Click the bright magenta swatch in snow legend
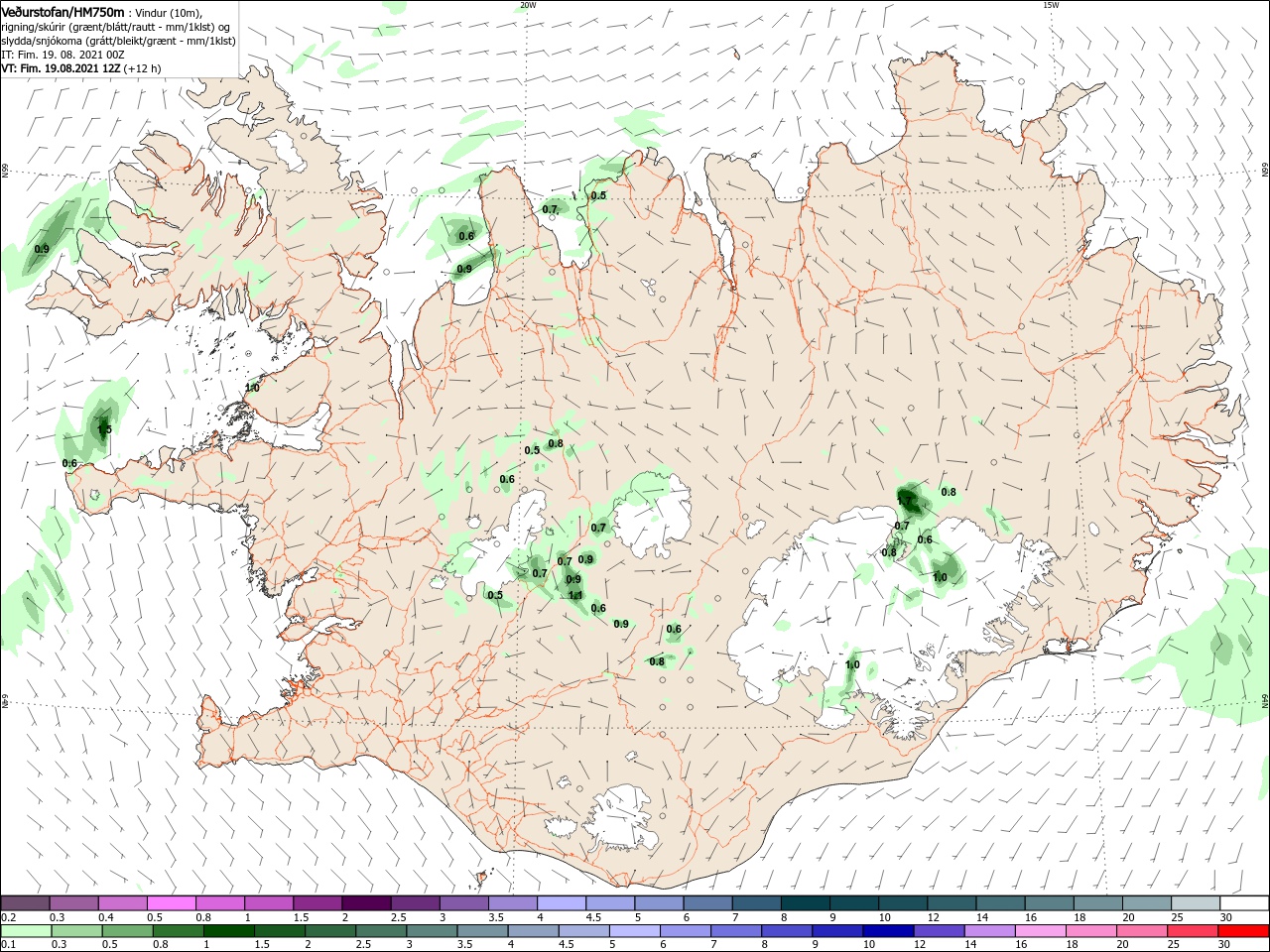Screen dimensions: 1270x952 tap(171, 902)
